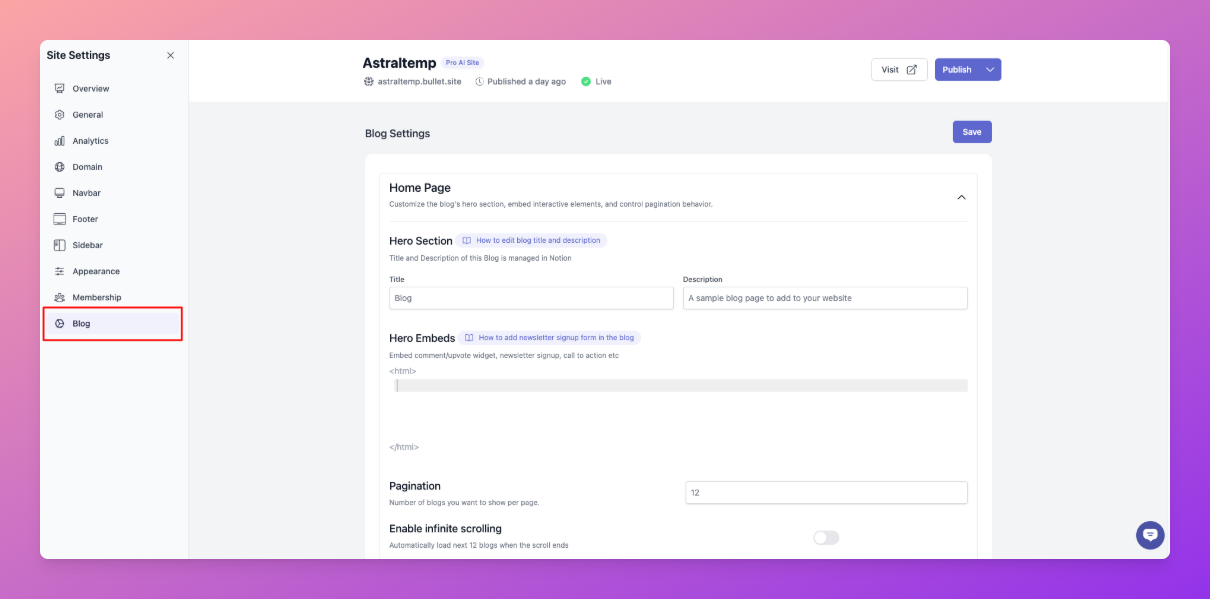Click the Home Page section heading

point(420,188)
